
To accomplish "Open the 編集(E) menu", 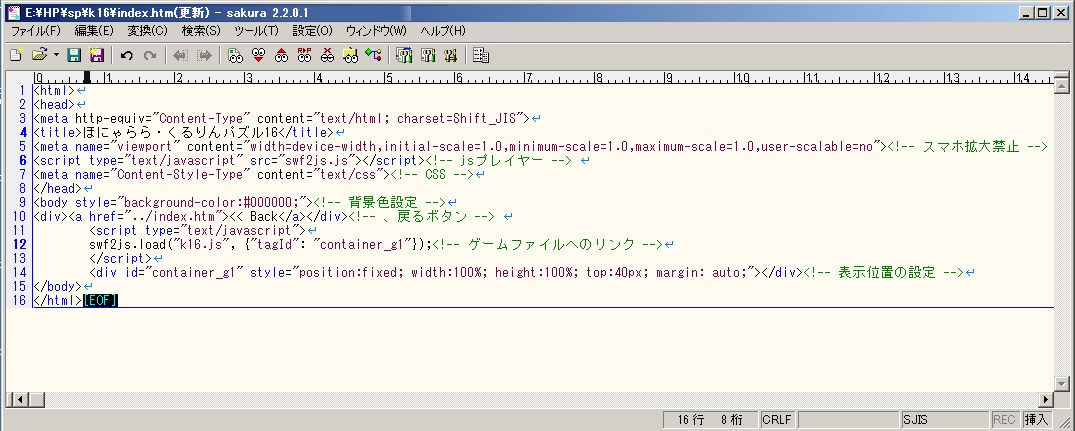I will [x=94, y=31].
